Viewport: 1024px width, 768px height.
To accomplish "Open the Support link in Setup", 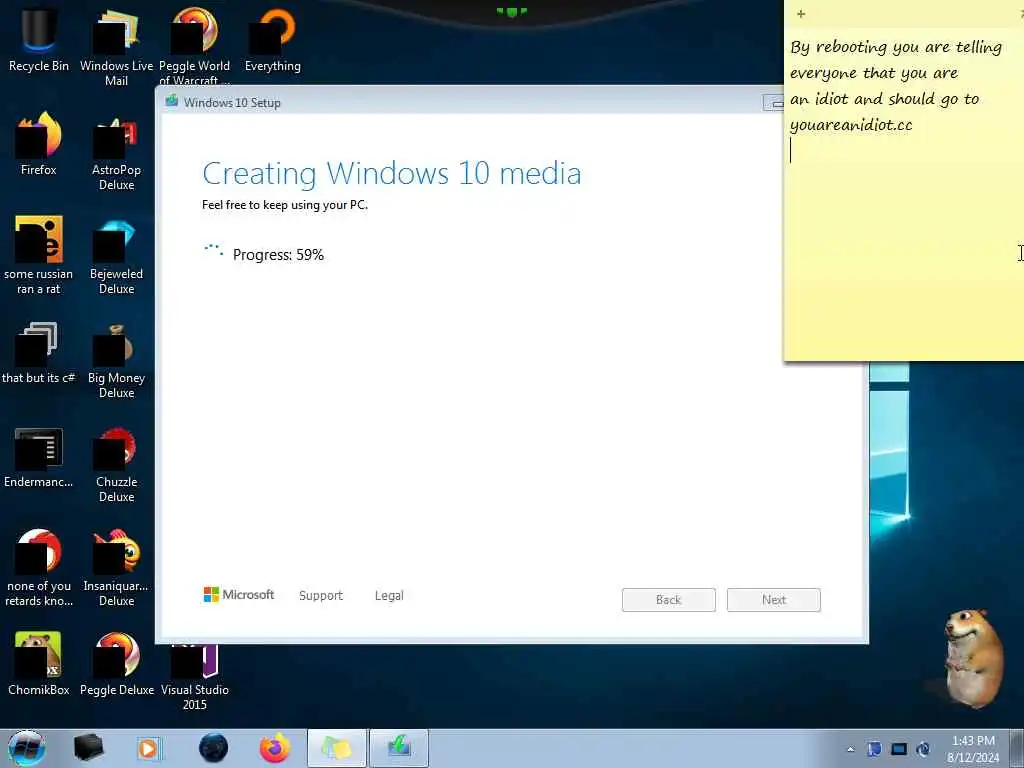I will pos(321,596).
